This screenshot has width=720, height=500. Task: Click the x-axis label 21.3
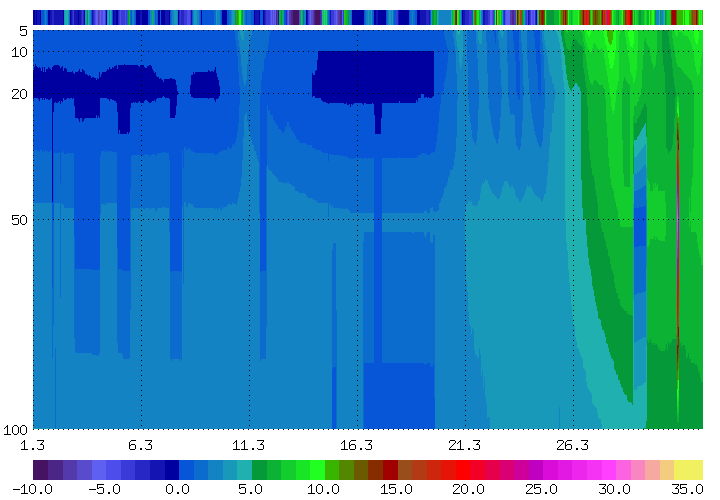[x=465, y=445]
